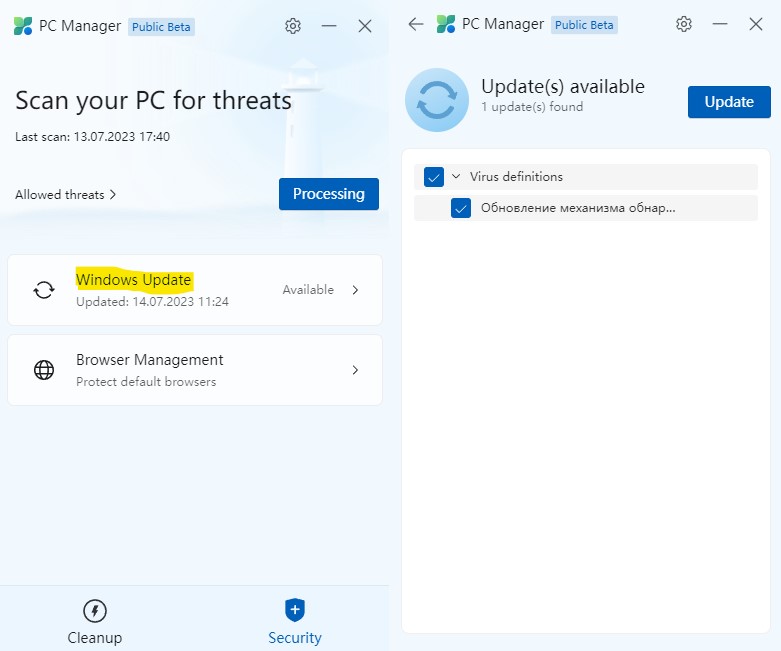Click the Browser Management title
Image resolution: width=781 pixels, height=651 pixels.
(x=149, y=360)
